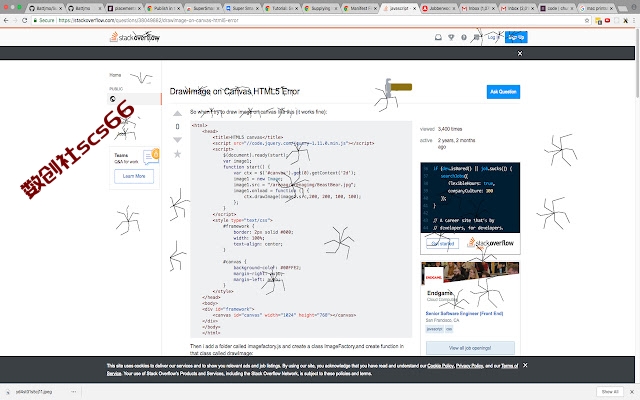Open the Stack Exchange sites icon

coord(476,37)
